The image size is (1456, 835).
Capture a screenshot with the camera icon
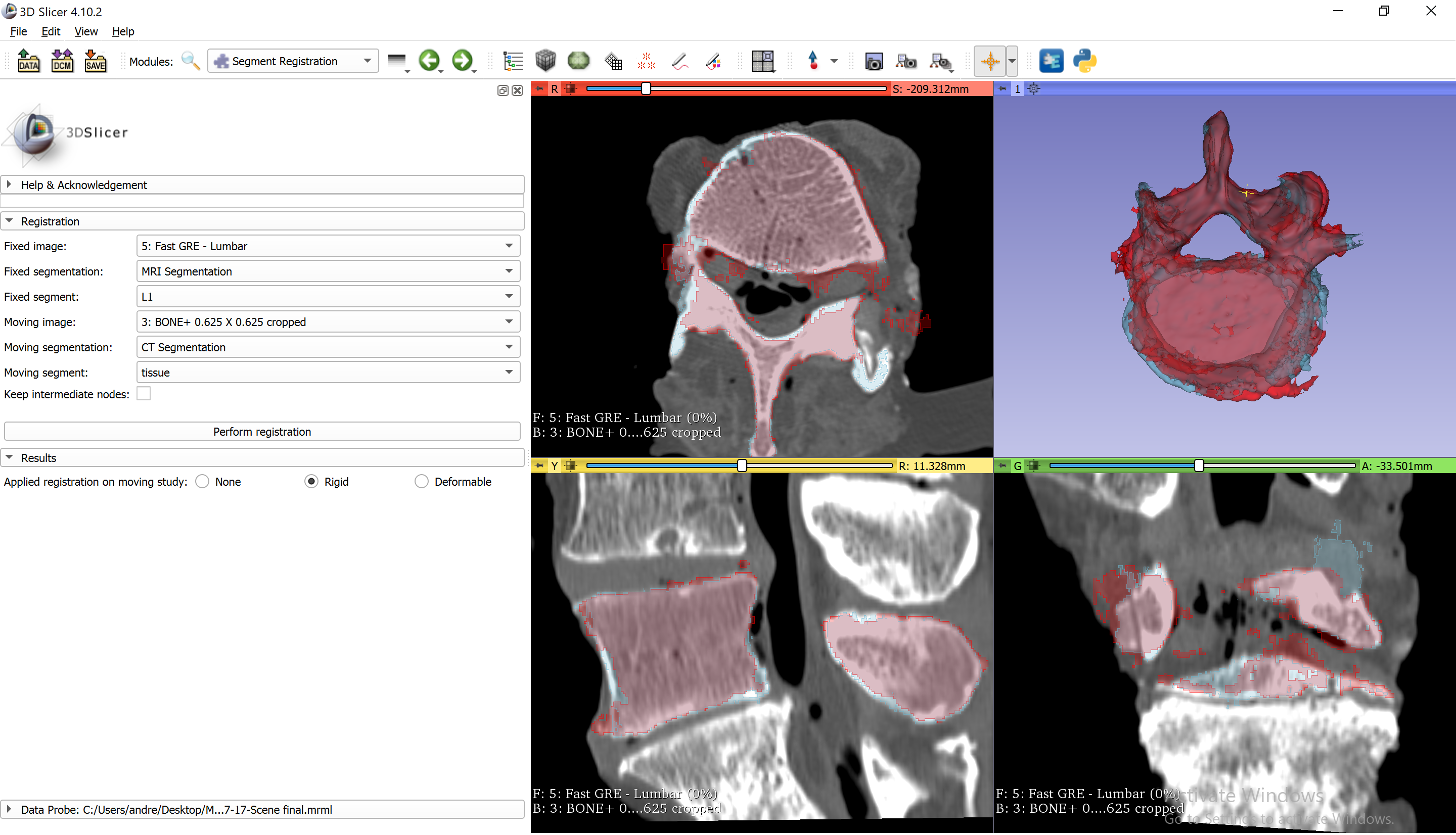874,61
